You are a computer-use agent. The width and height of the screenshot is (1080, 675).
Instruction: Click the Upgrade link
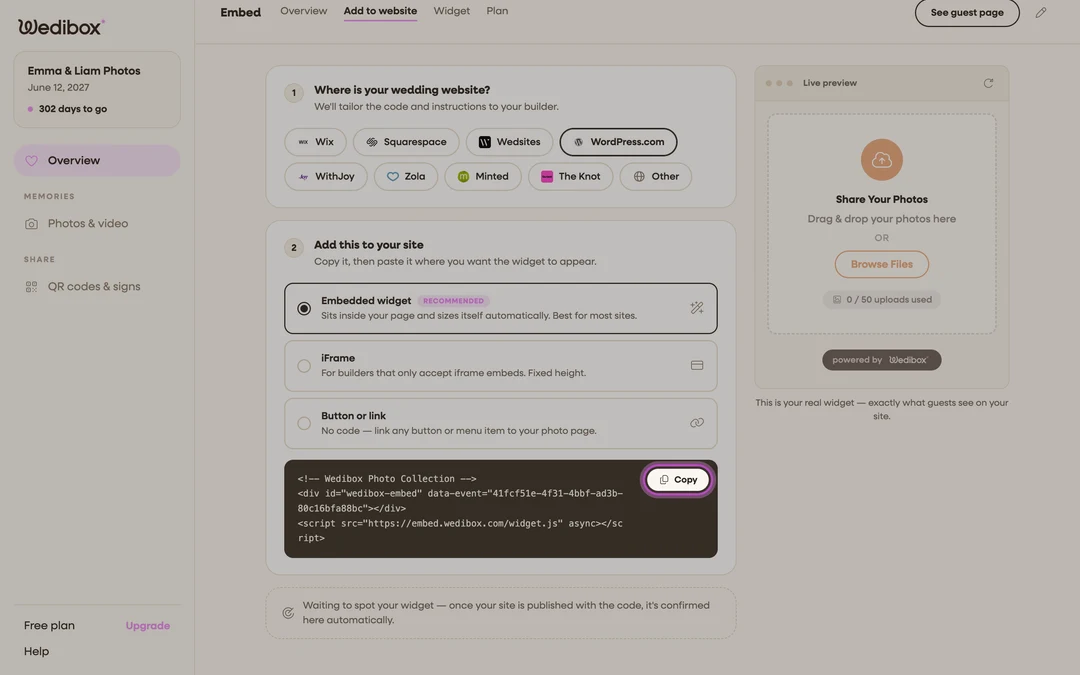[x=147, y=625]
